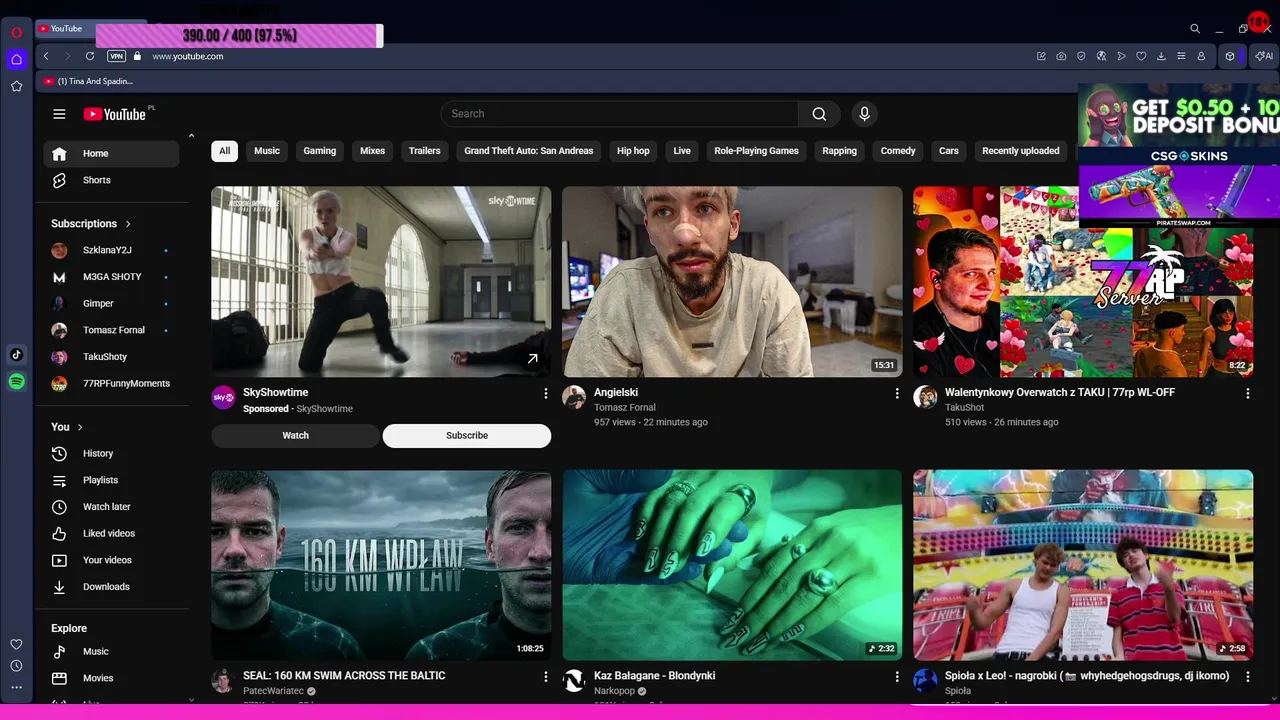Start voice search with microphone icon
The image size is (1280, 720).
(x=865, y=114)
